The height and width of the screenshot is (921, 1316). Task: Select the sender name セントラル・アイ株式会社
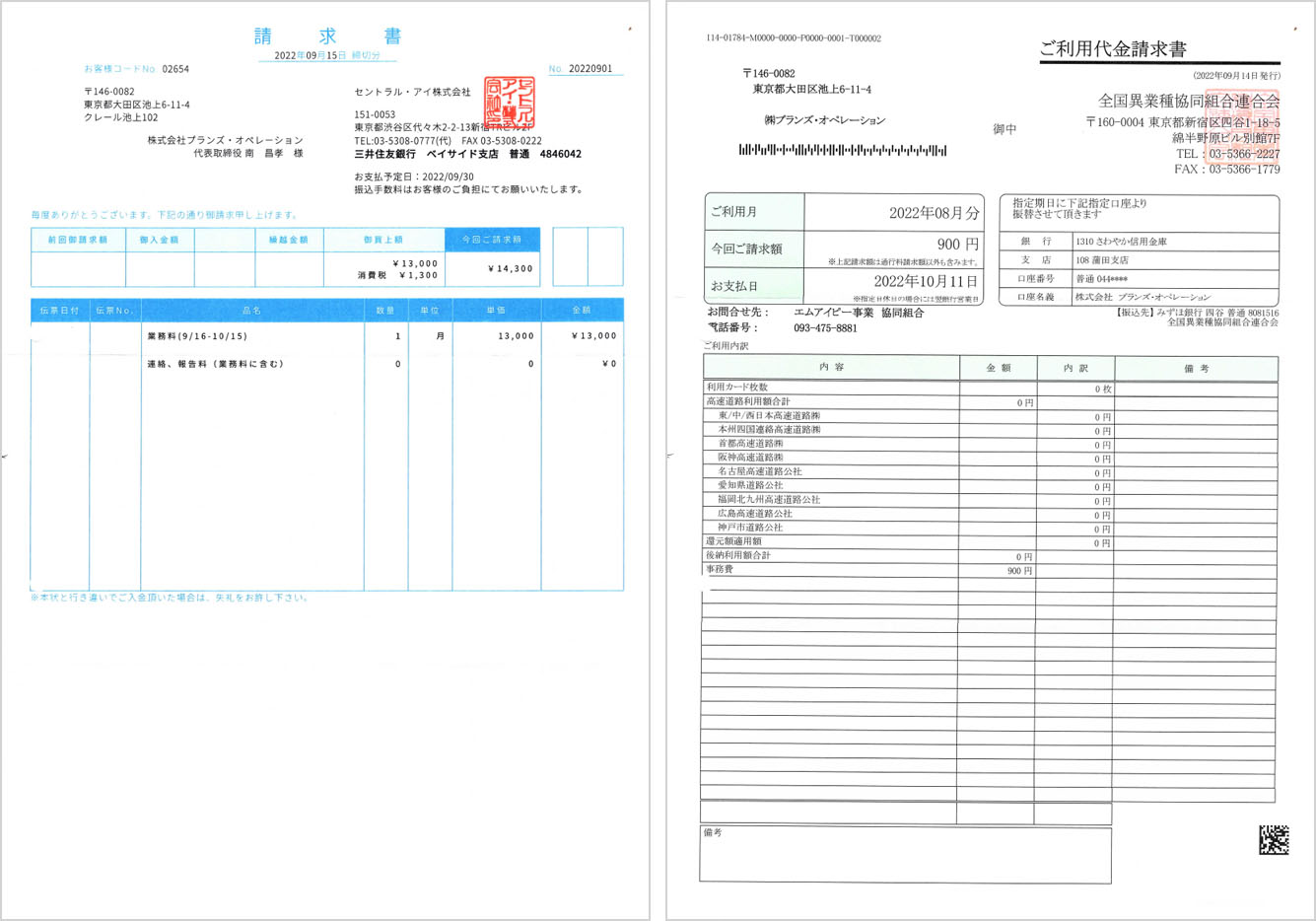coord(413,92)
